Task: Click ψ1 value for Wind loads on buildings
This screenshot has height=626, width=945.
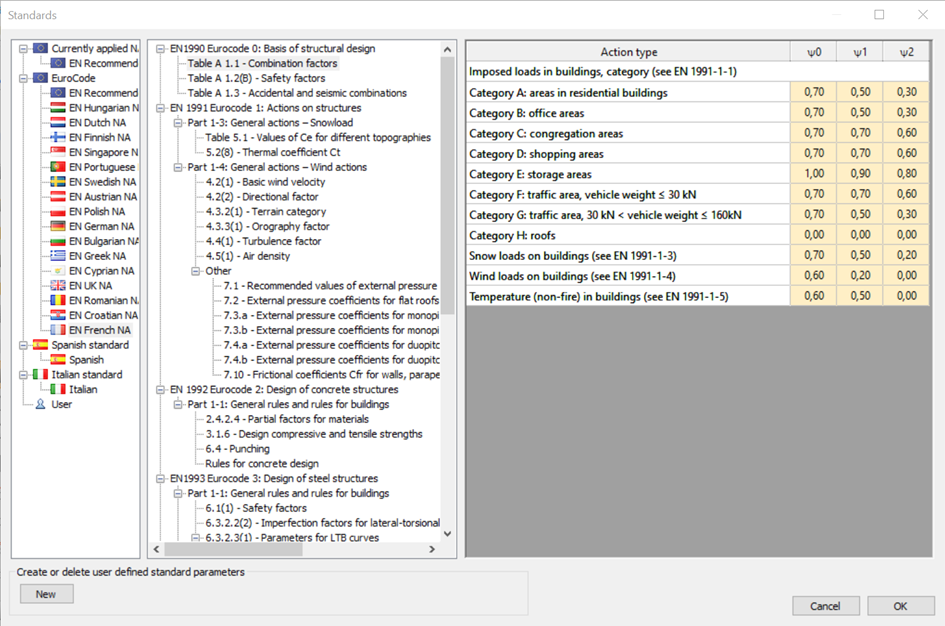Action: pos(860,275)
